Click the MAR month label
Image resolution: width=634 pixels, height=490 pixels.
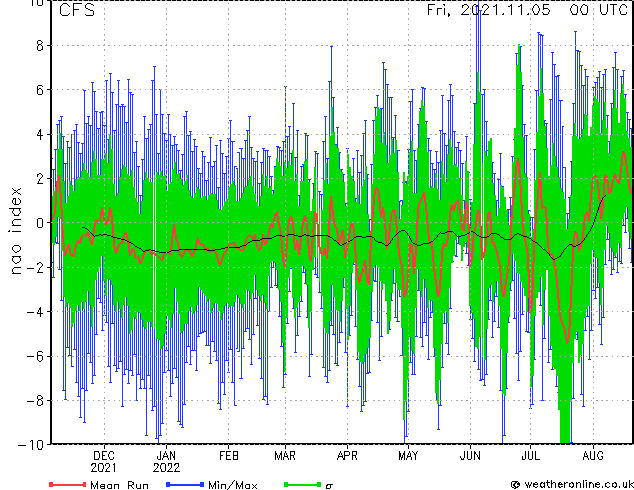tap(285, 456)
